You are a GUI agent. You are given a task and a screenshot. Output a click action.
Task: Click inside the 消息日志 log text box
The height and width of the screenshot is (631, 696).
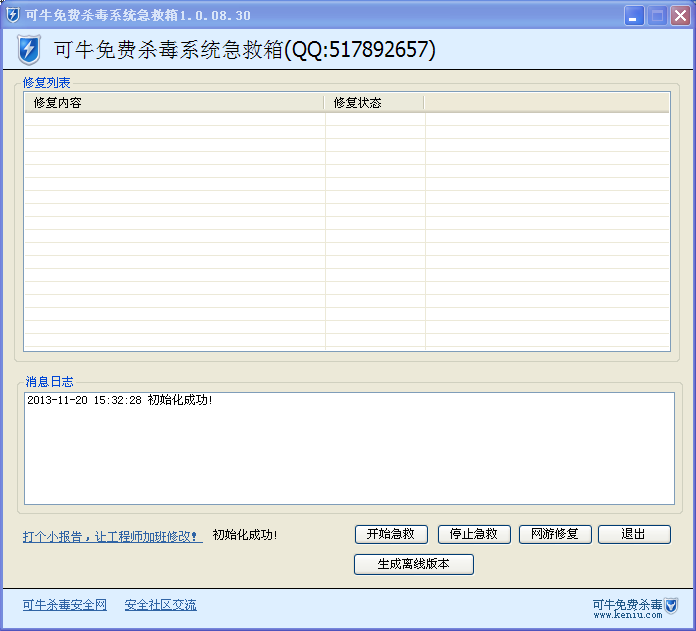tap(349, 448)
